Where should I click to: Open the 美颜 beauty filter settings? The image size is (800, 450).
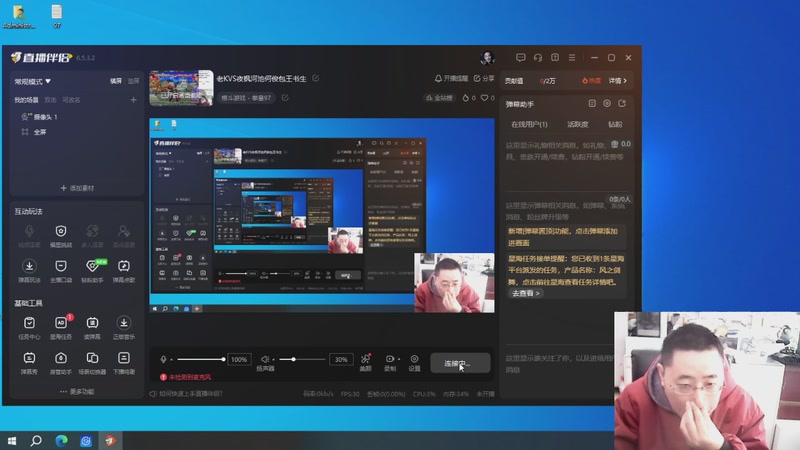click(365, 363)
